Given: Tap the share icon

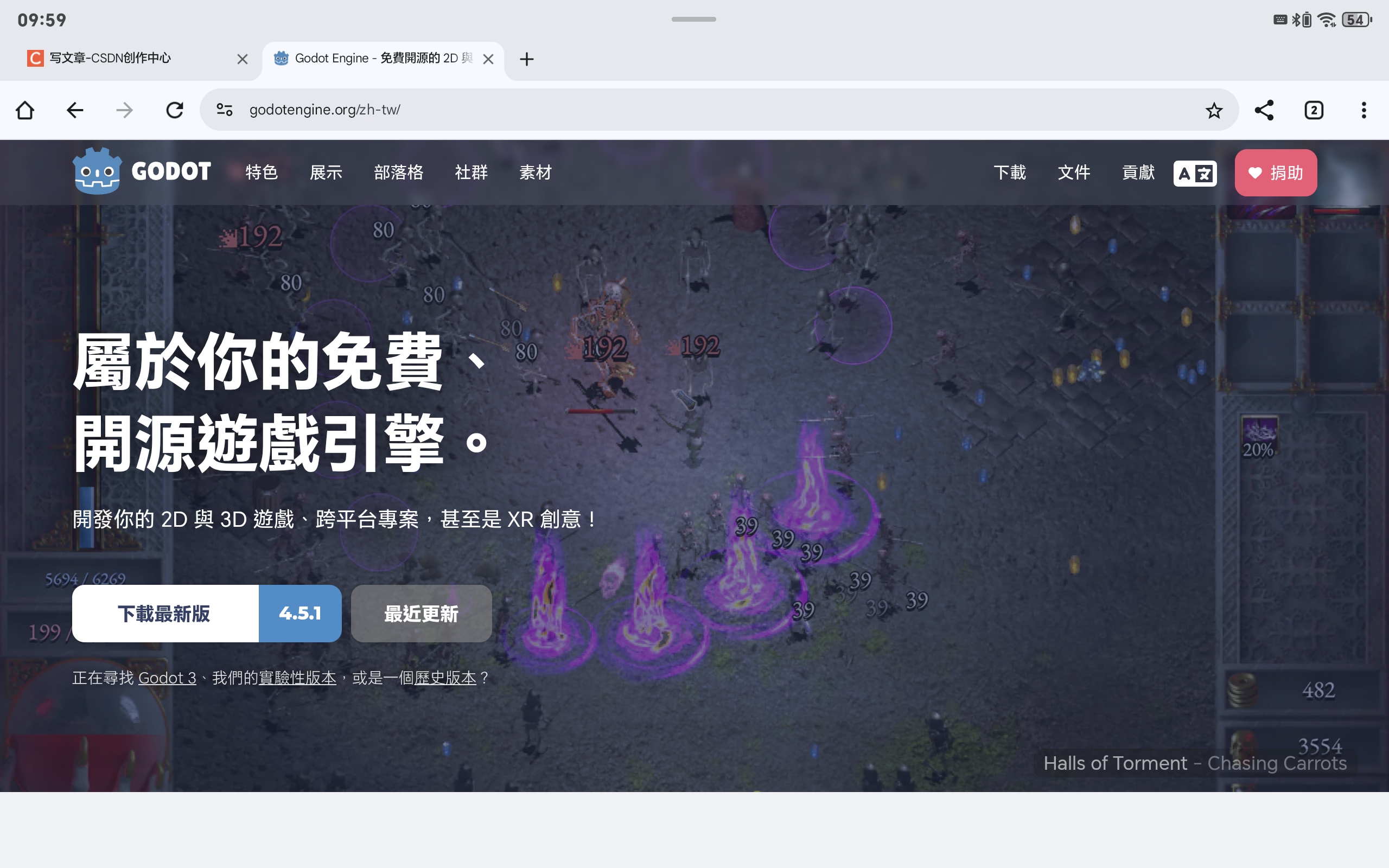Looking at the screenshot, I should [1264, 110].
